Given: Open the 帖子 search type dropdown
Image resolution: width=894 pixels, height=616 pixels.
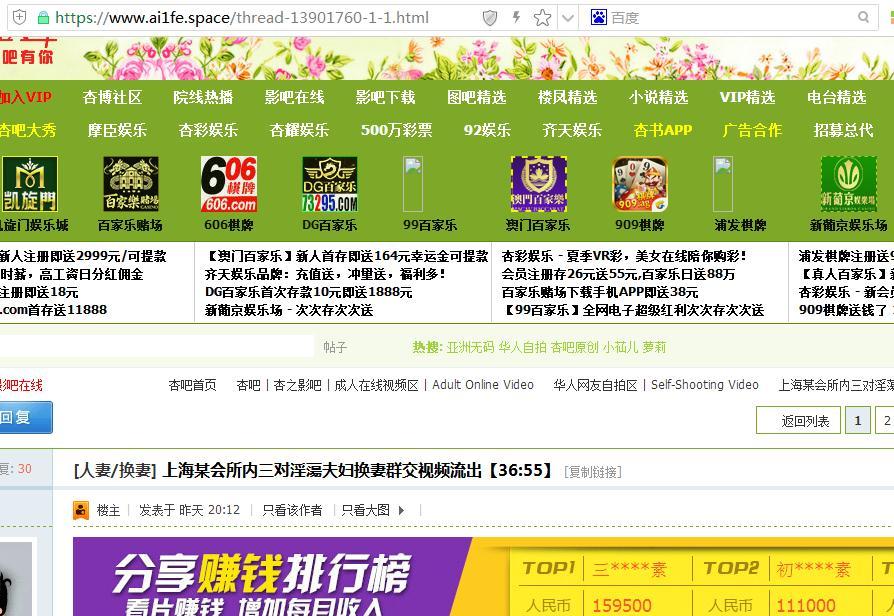Looking at the screenshot, I should click(x=335, y=347).
